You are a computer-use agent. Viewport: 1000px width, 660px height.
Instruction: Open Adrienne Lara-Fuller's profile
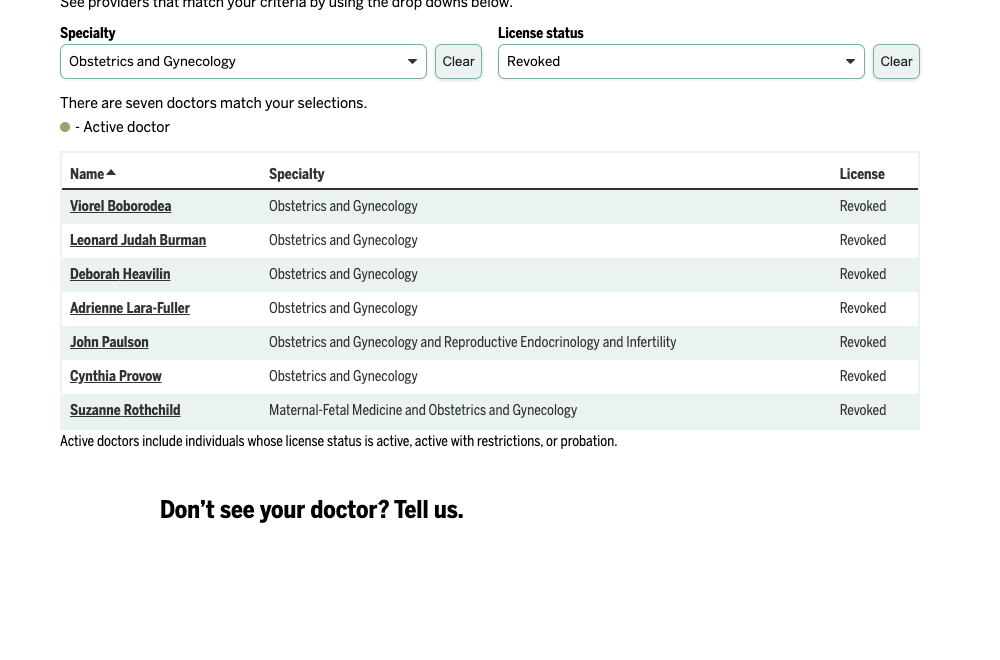coord(130,308)
